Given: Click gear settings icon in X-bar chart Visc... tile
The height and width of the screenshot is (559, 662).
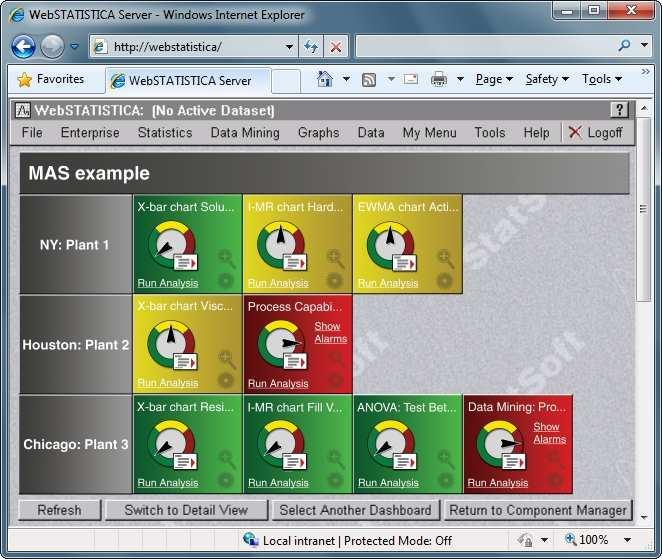Looking at the screenshot, I should [225, 380].
